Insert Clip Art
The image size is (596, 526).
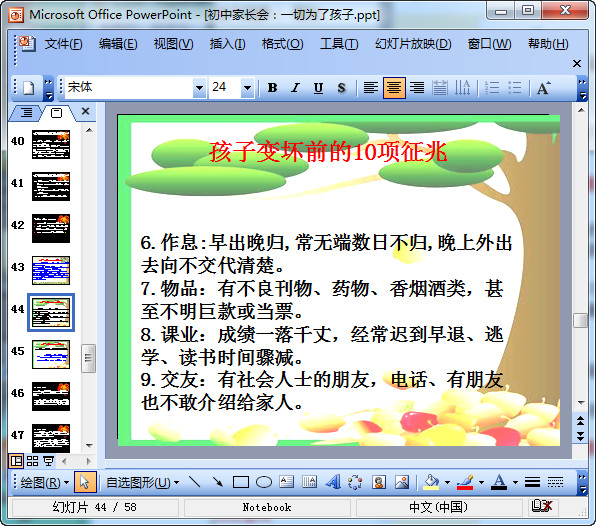coord(379,482)
